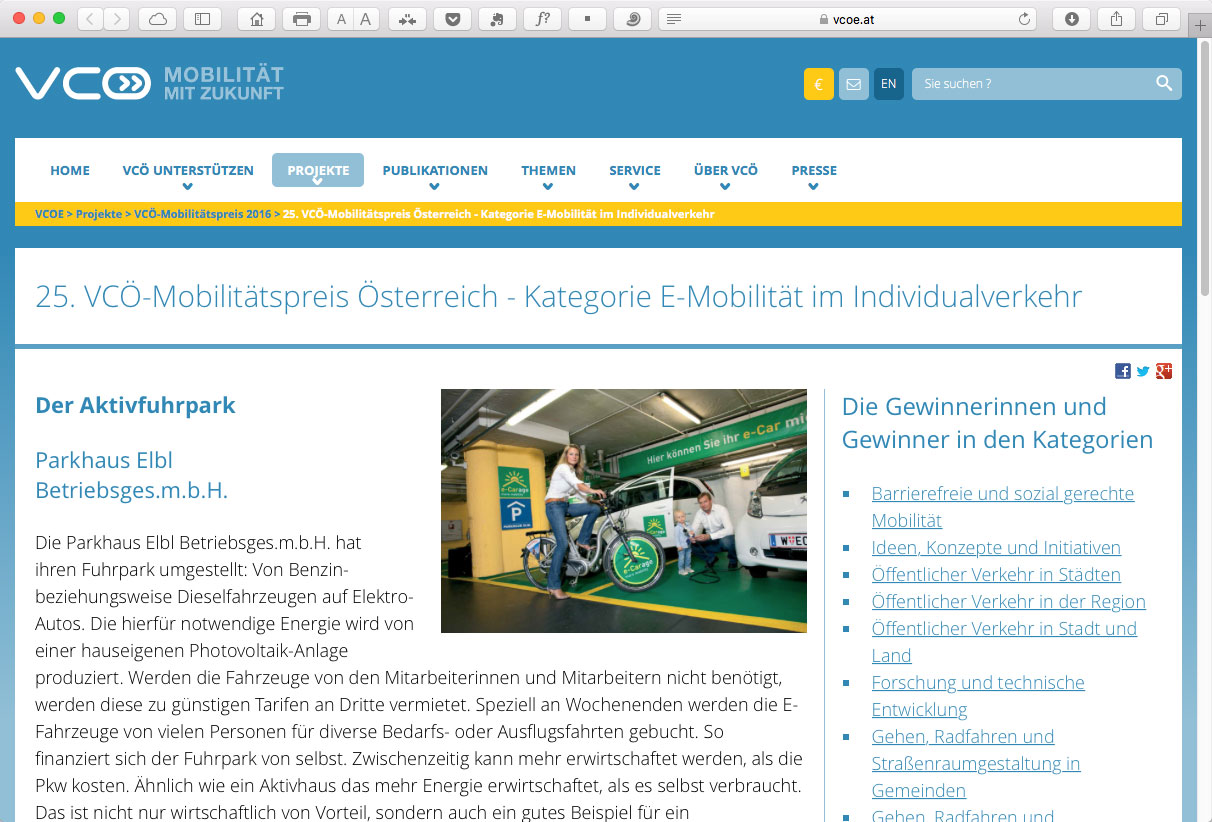The width and height of the screenshot is (1212, 822).
Task: Save the page to Pocket
Action: pyautogui.click(x=453, y=18)
